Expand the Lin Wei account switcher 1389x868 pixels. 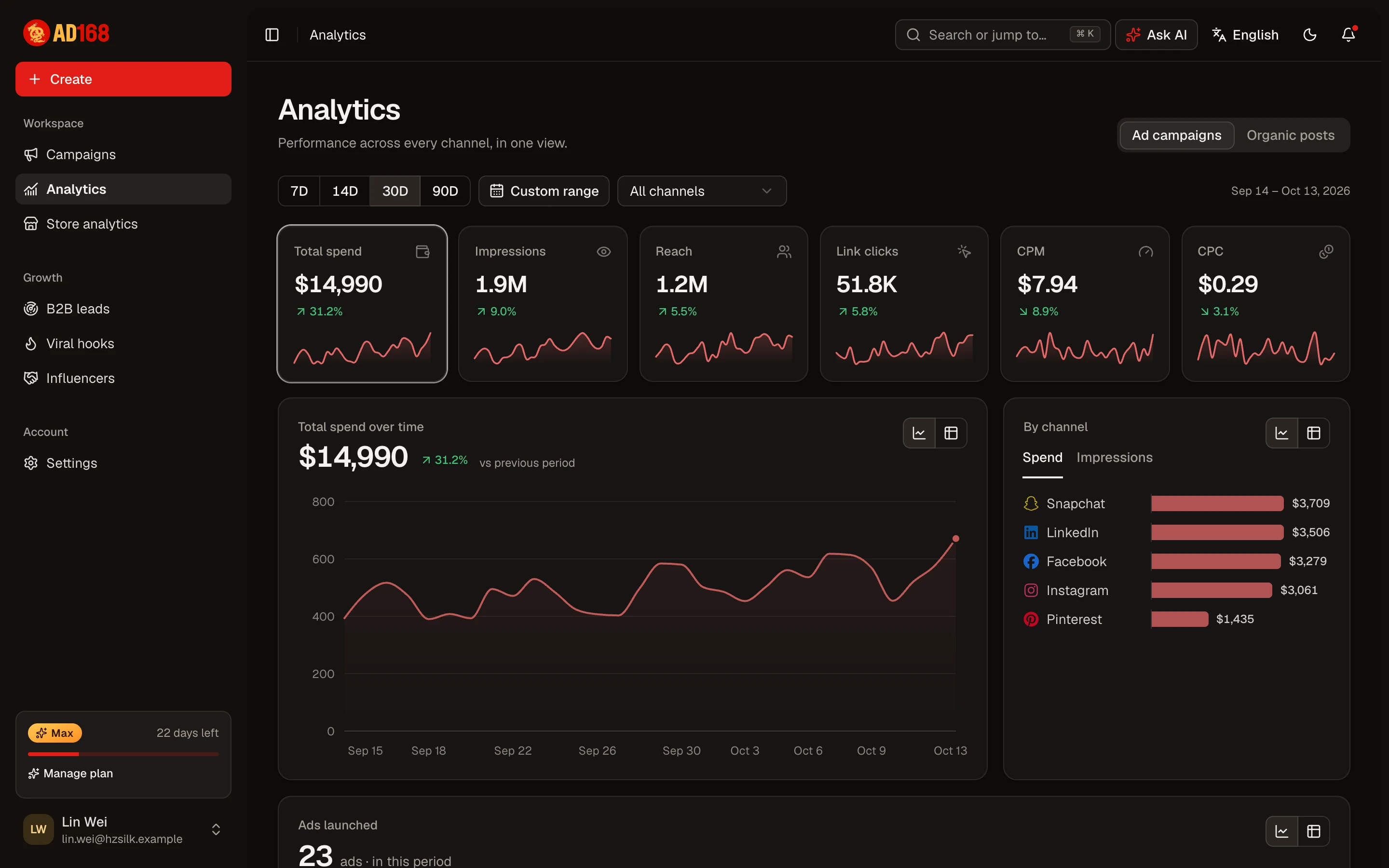(x=216, y=829)
